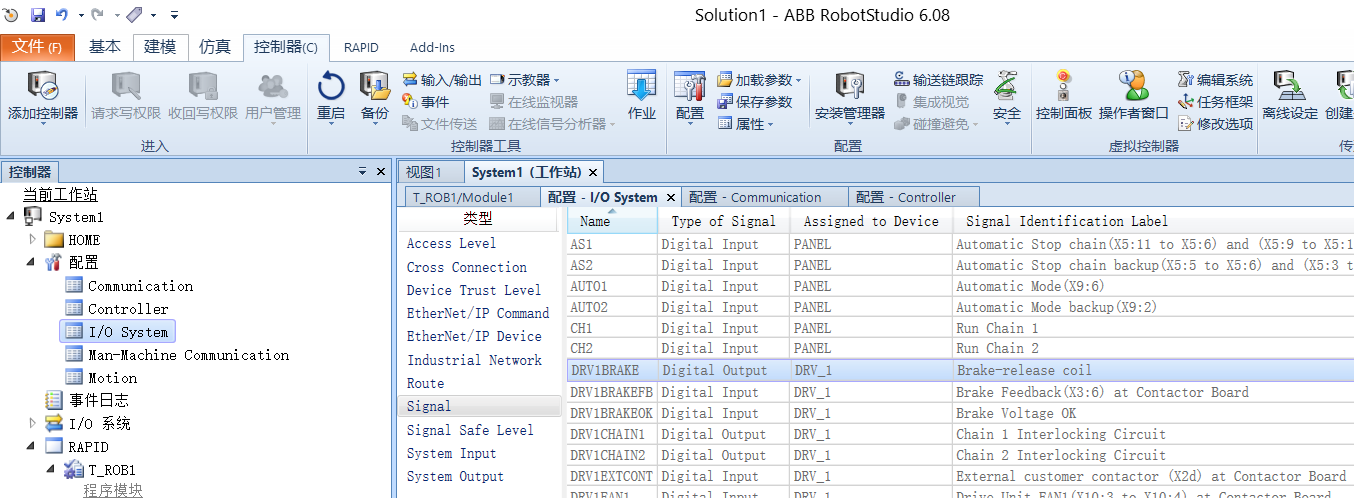Switch to the Add-Ins ribbon tab

pyautogui.click(x=432, y=47)
